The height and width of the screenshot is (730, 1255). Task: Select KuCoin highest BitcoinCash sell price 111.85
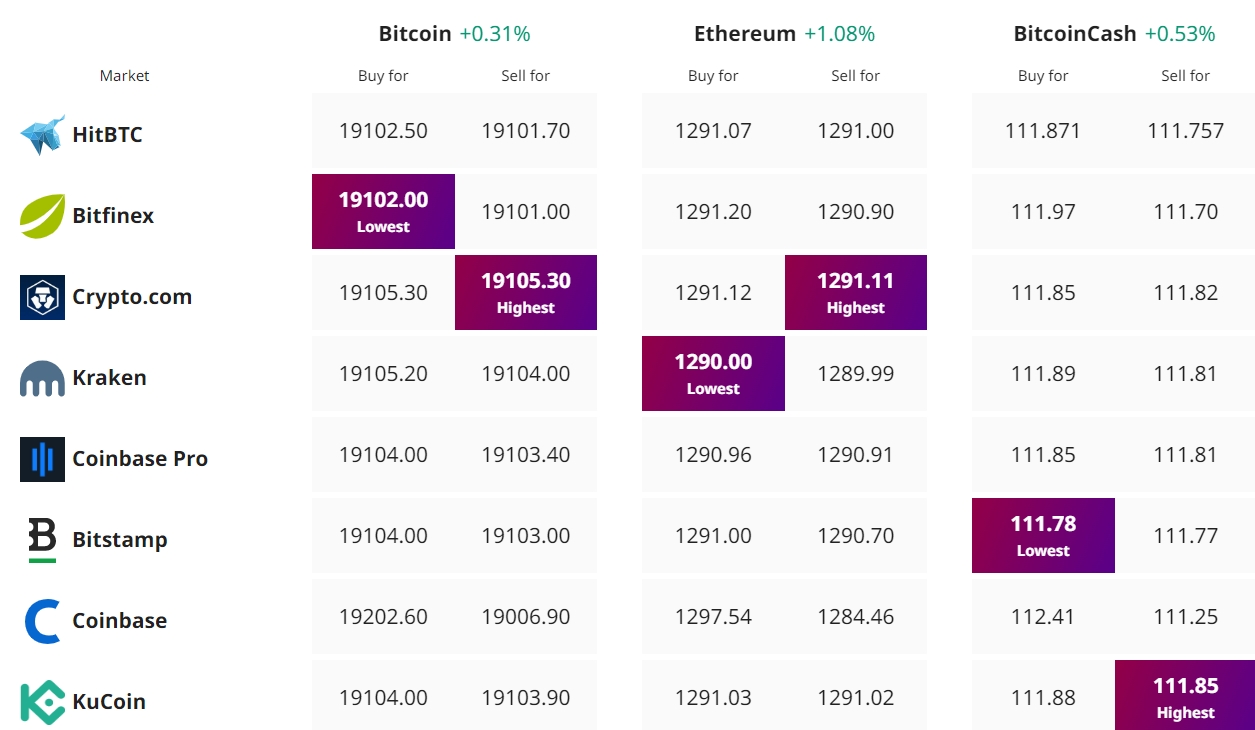(1185, 697)
